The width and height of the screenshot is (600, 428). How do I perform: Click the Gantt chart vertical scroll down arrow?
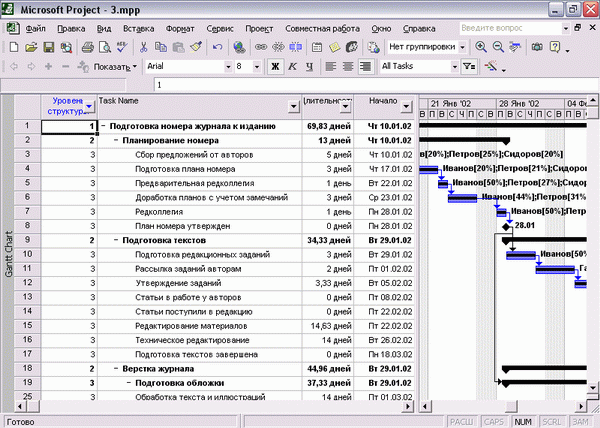pyautogui.click(x=593, y=387)
